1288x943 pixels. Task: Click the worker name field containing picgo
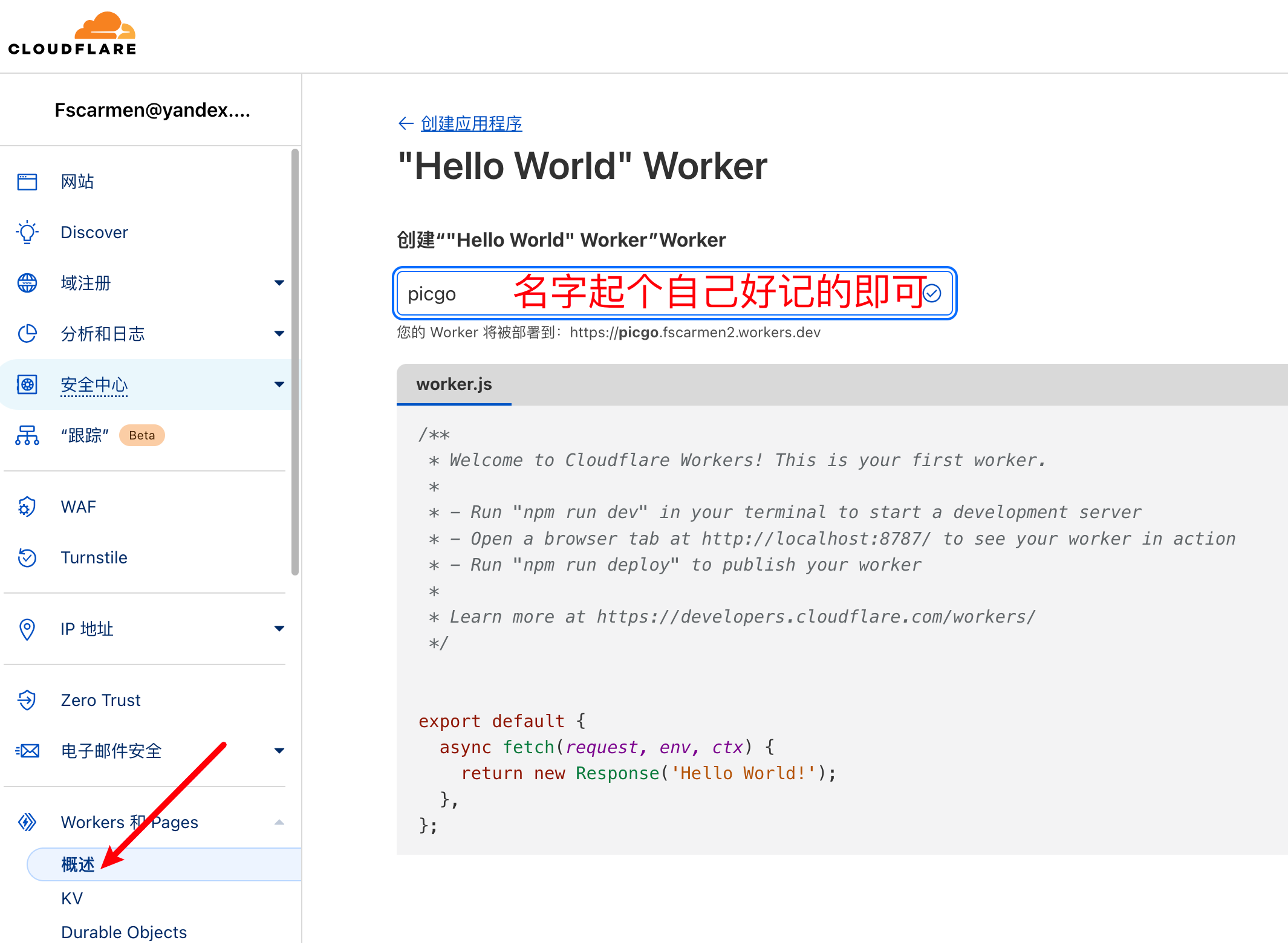tap(674, 294)
